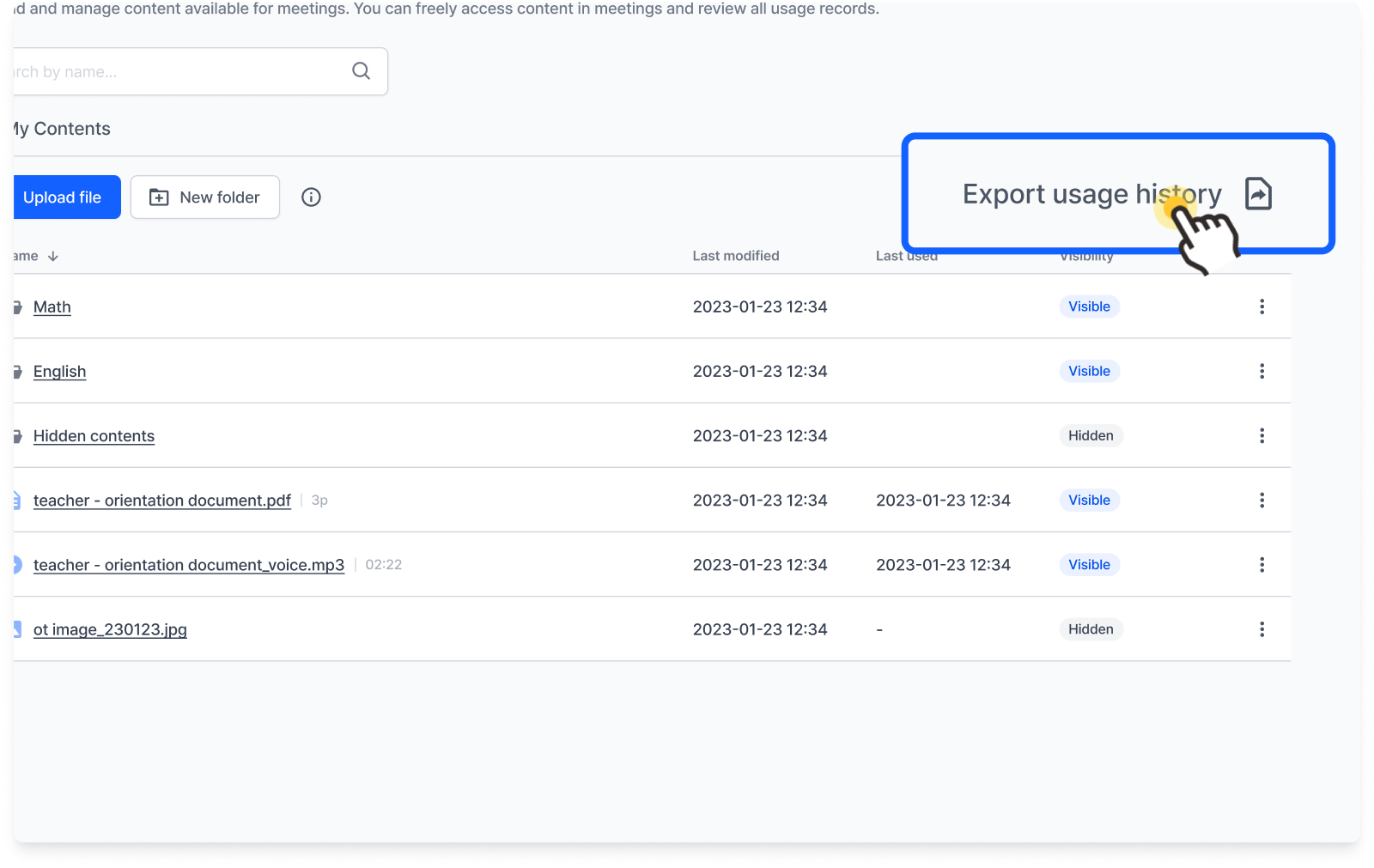Click Math row last modified date
The height and width of the screenshot is (868, 1374).
[760, 307]
